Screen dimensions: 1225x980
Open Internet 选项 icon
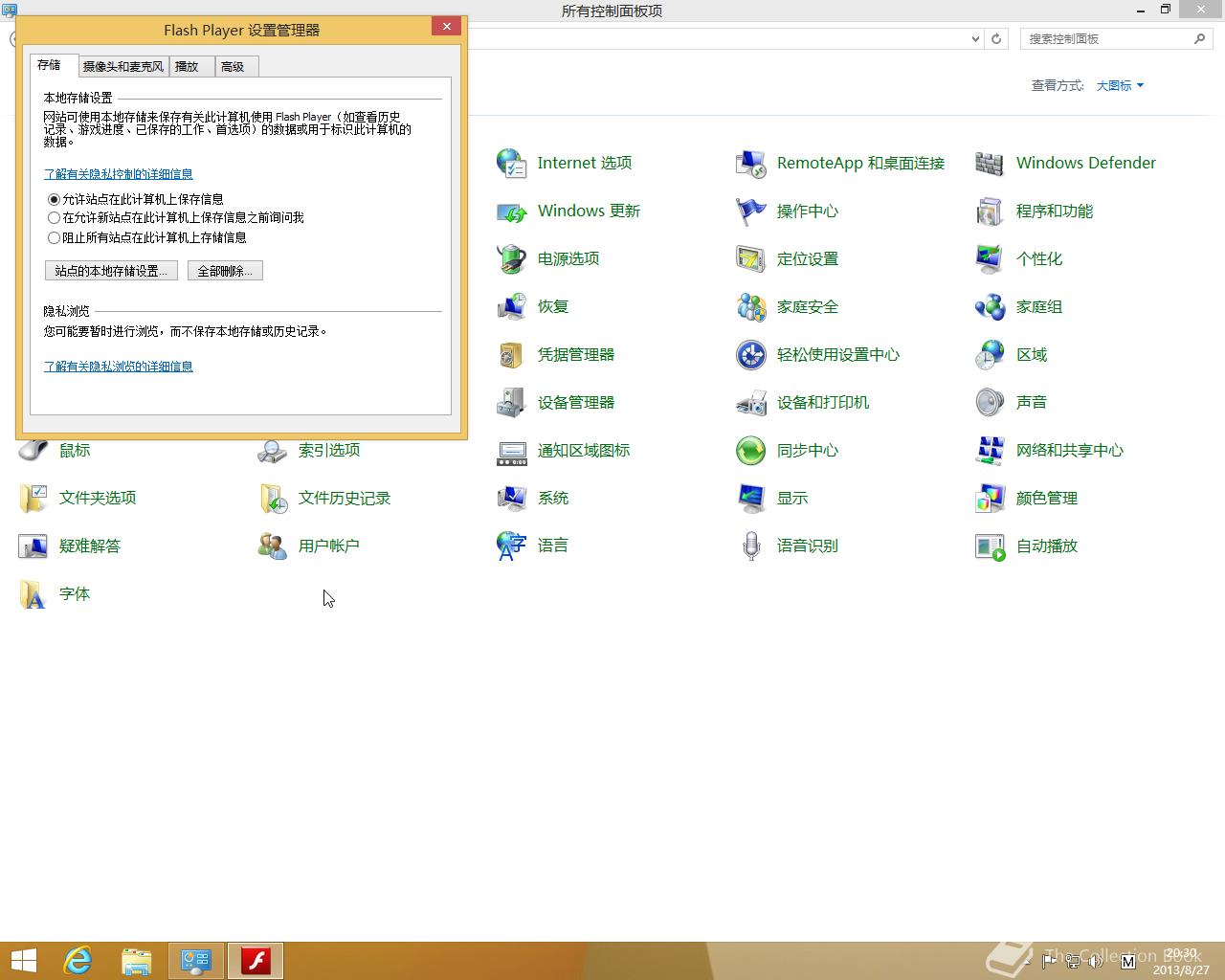coord(512,163)
